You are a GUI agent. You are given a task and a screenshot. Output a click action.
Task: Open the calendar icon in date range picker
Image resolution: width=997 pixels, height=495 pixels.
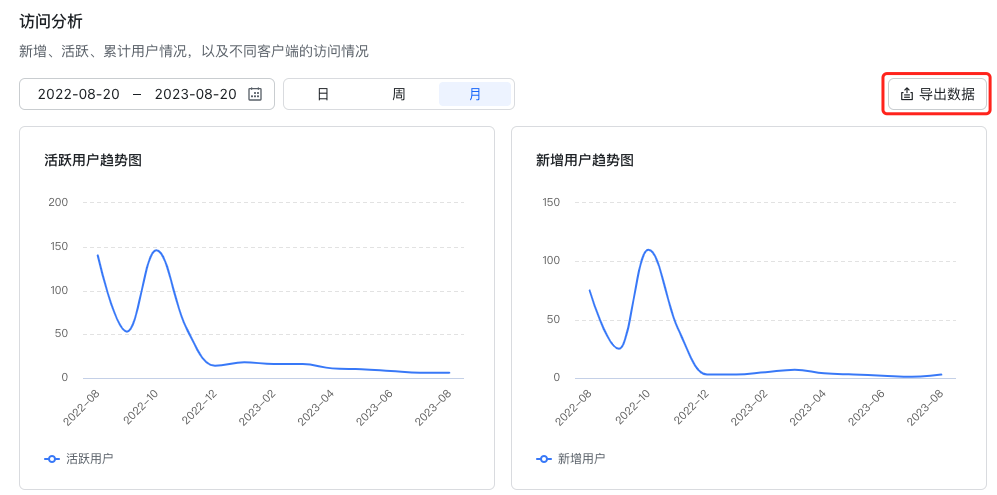pos(255,94)
